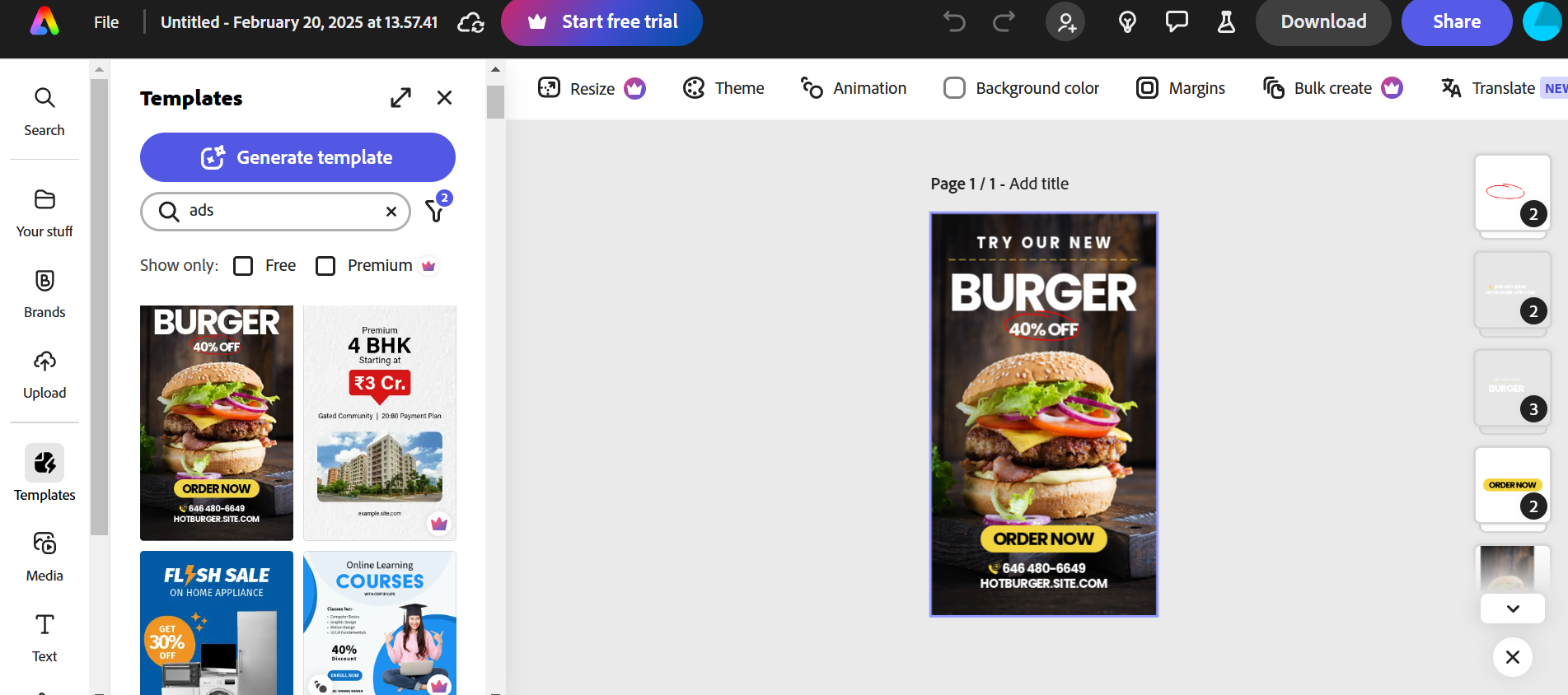
Task: Open Bulk create in the toolbar
Action: (1332, 88)
